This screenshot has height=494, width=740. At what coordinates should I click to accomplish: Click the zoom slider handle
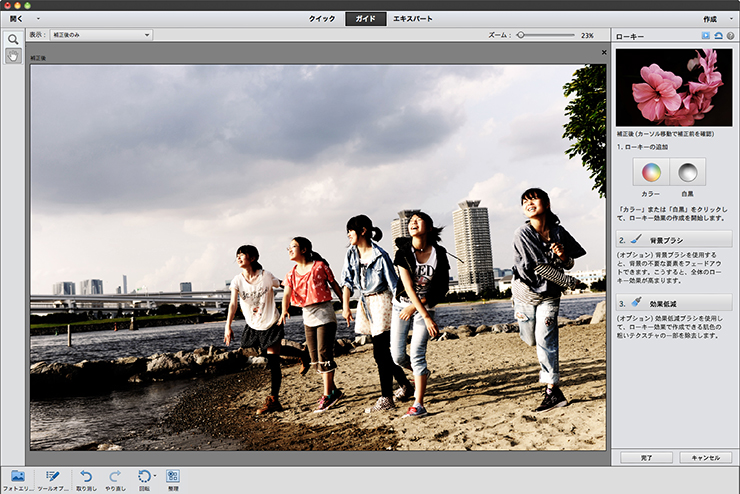coord(520,35)
